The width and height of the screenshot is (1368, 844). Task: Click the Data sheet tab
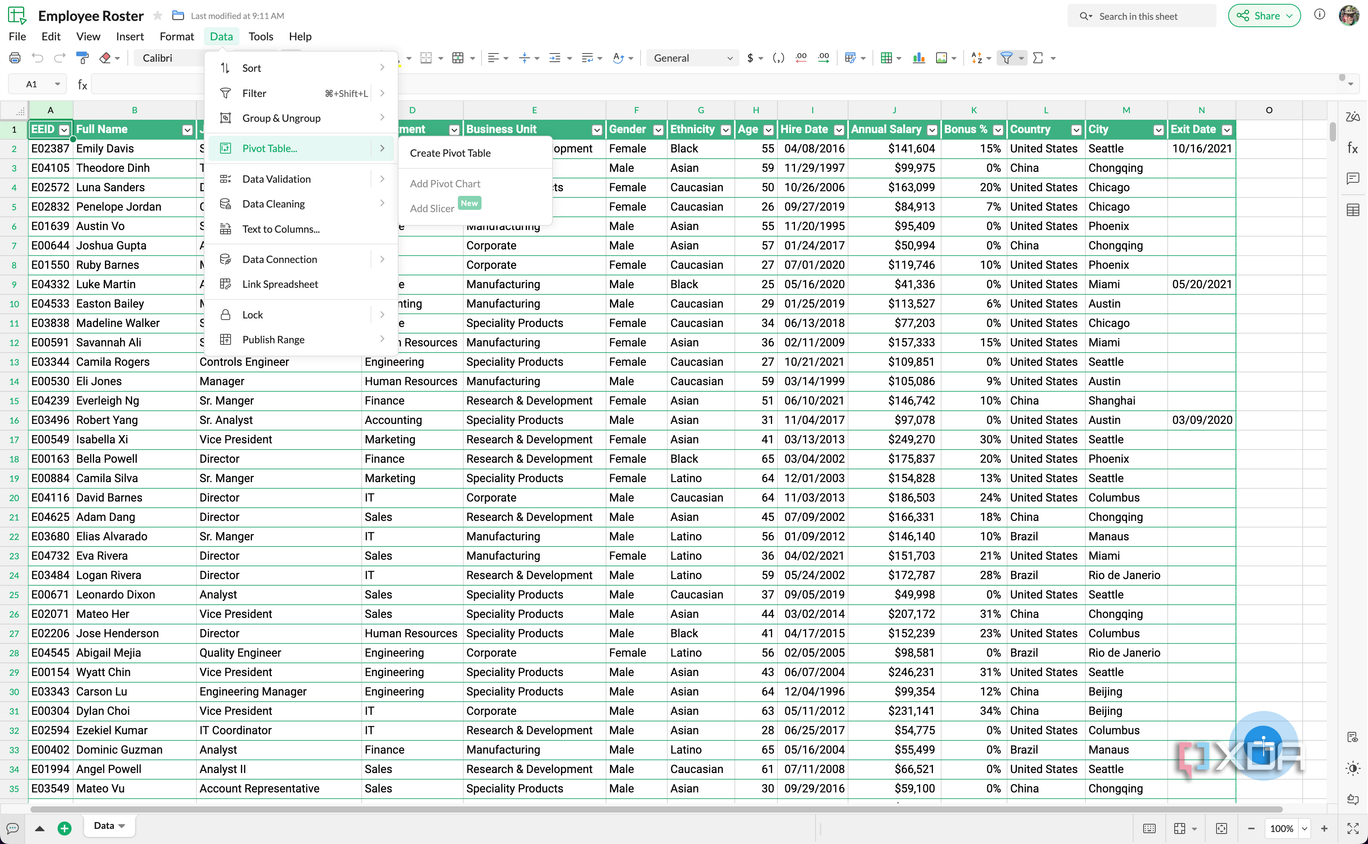click(109, 826)
